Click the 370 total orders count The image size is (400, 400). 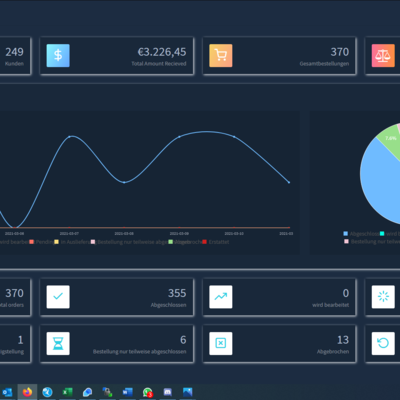tap(14, 293)
